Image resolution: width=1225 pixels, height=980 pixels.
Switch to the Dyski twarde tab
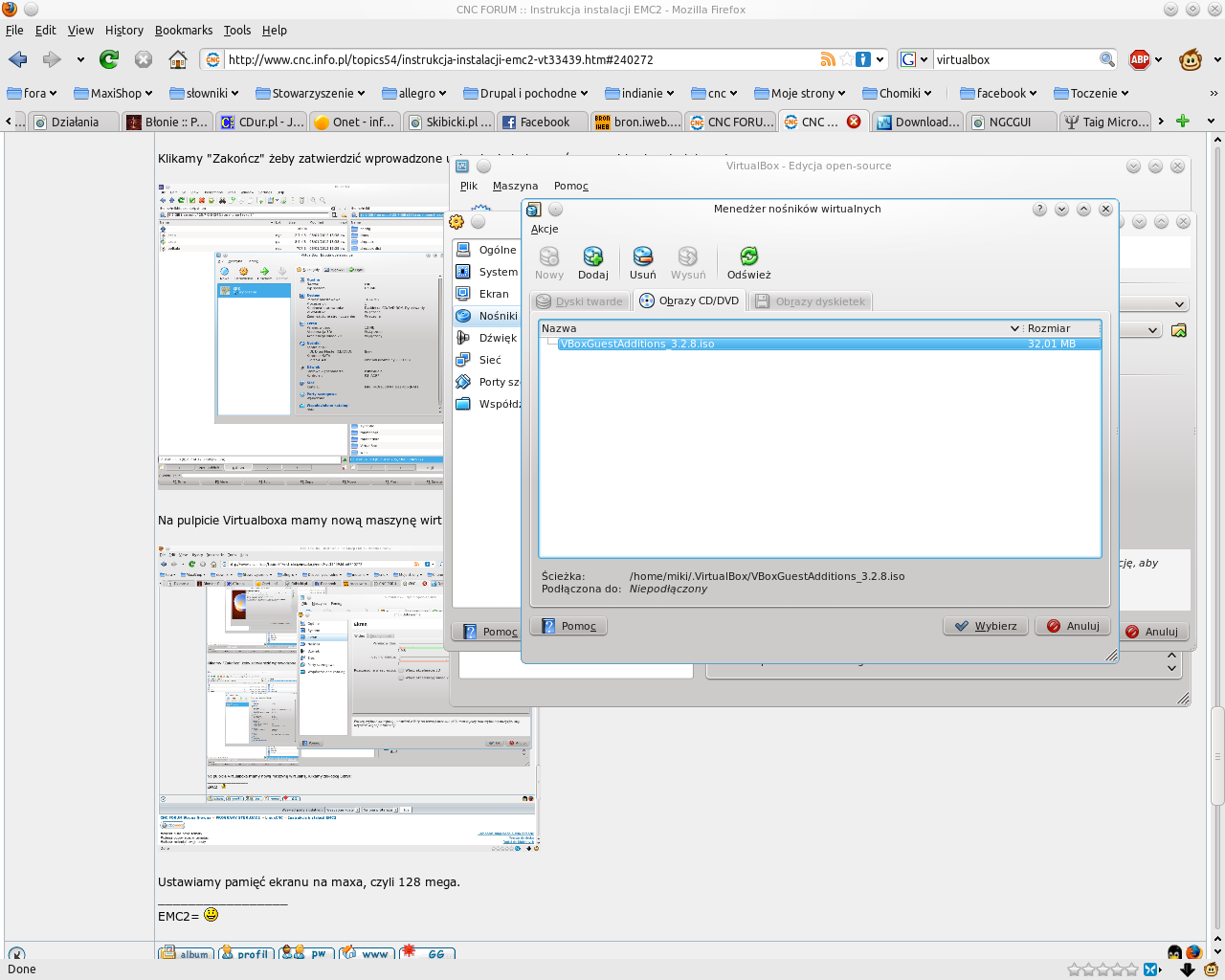(x=580, y=301)
